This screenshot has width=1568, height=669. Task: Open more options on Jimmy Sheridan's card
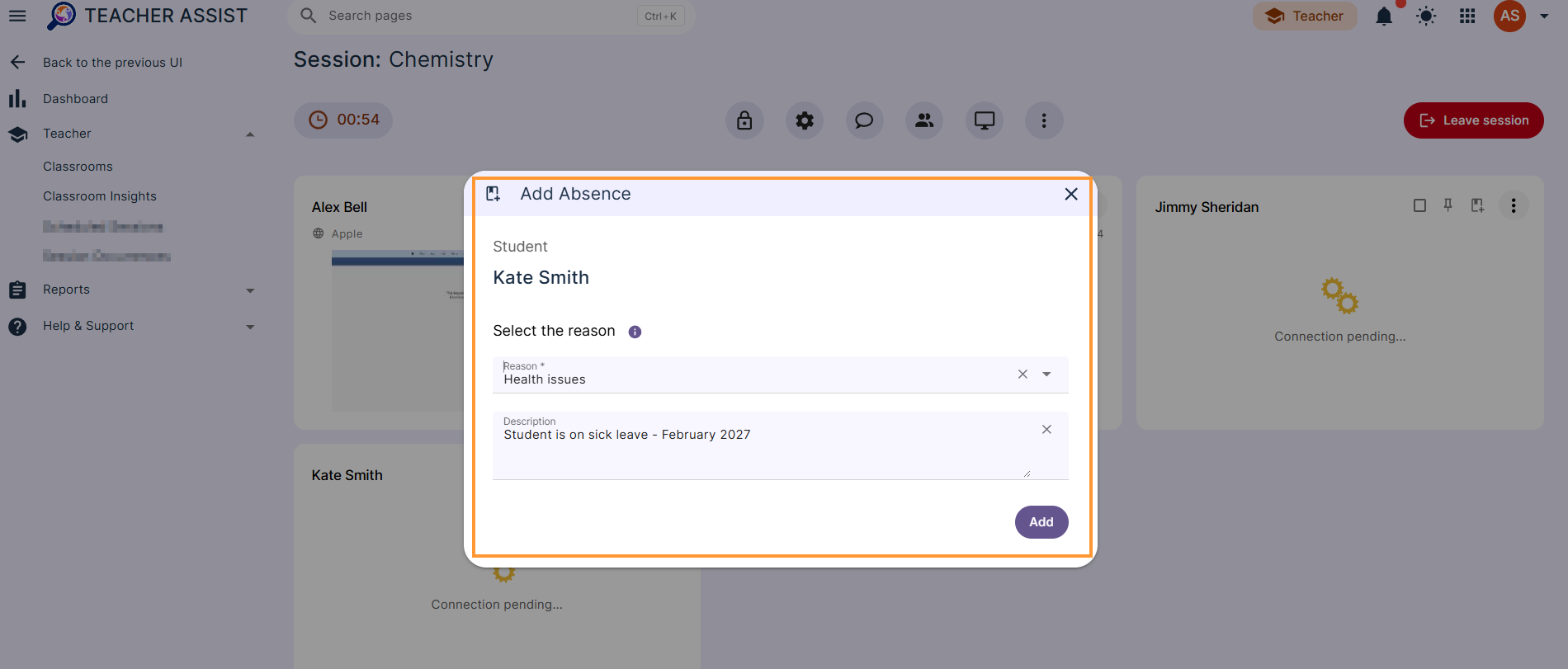1514,205
